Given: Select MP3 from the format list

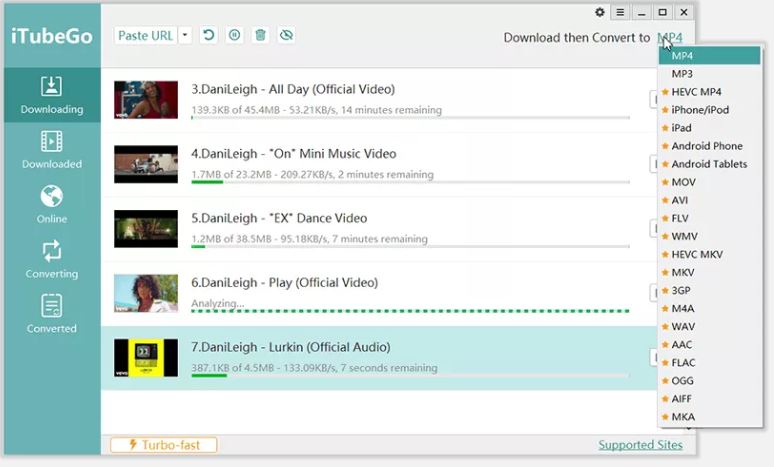Looking at the screenshot, I should [x=709, y=74].
